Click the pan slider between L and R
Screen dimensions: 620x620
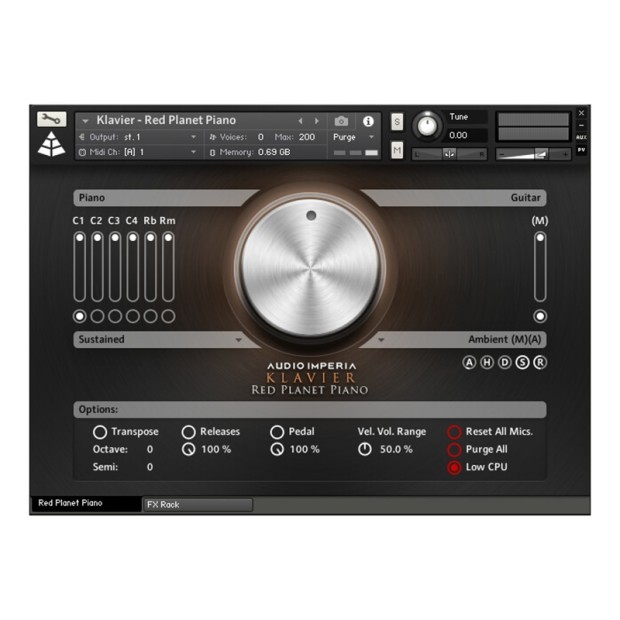449,154
